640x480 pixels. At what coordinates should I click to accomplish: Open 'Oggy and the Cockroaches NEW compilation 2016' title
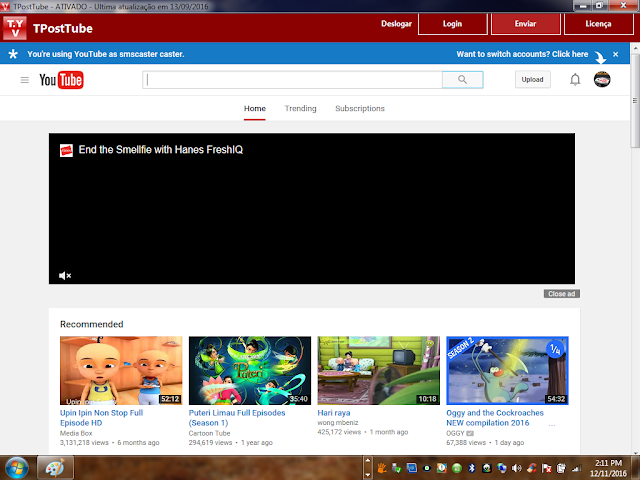pos(495,418)
